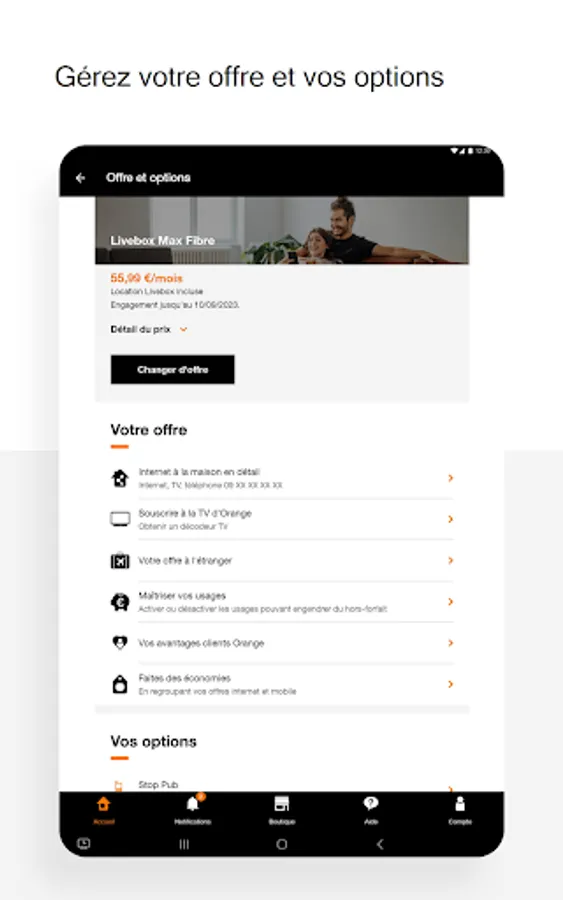This screenshot has height=900, width=563.
Task: Select the Accueil home tab
Action: (104, 809)
